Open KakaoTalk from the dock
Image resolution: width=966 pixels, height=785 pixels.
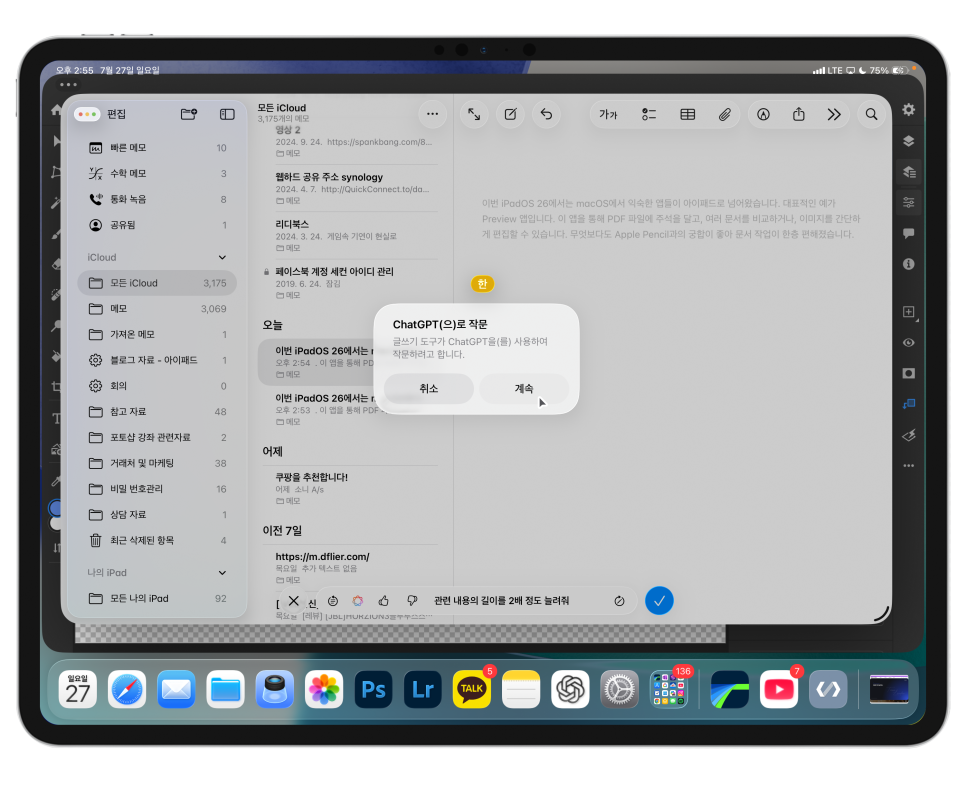(x=472, y=689)
